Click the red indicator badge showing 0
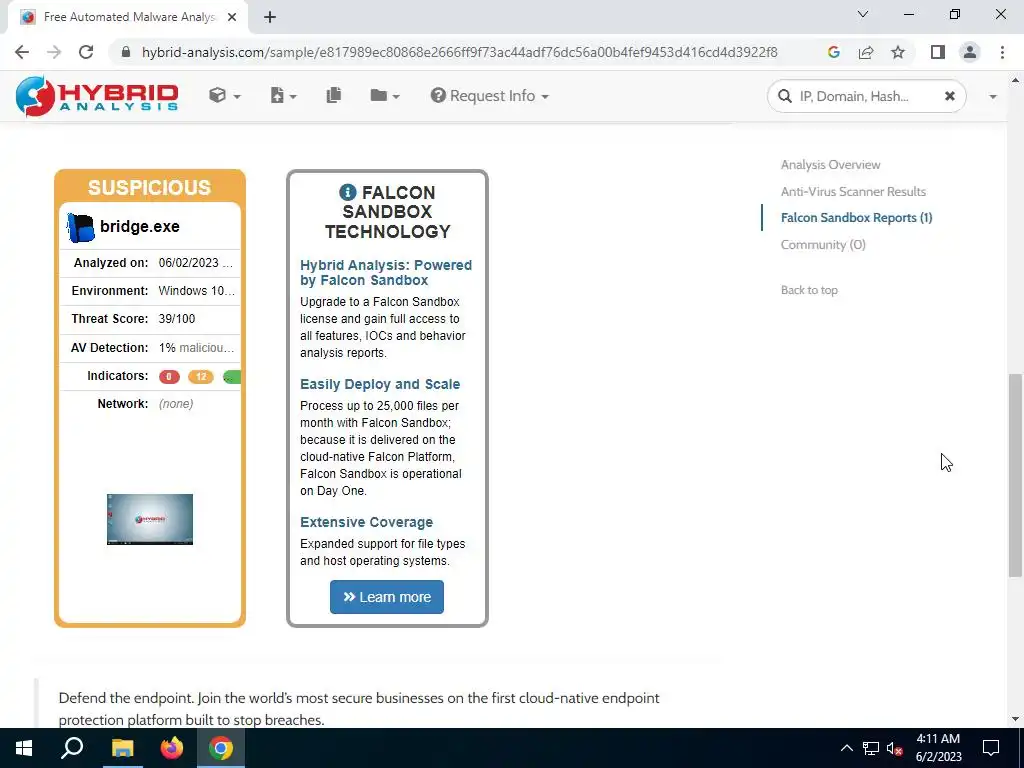 point(169,377)
